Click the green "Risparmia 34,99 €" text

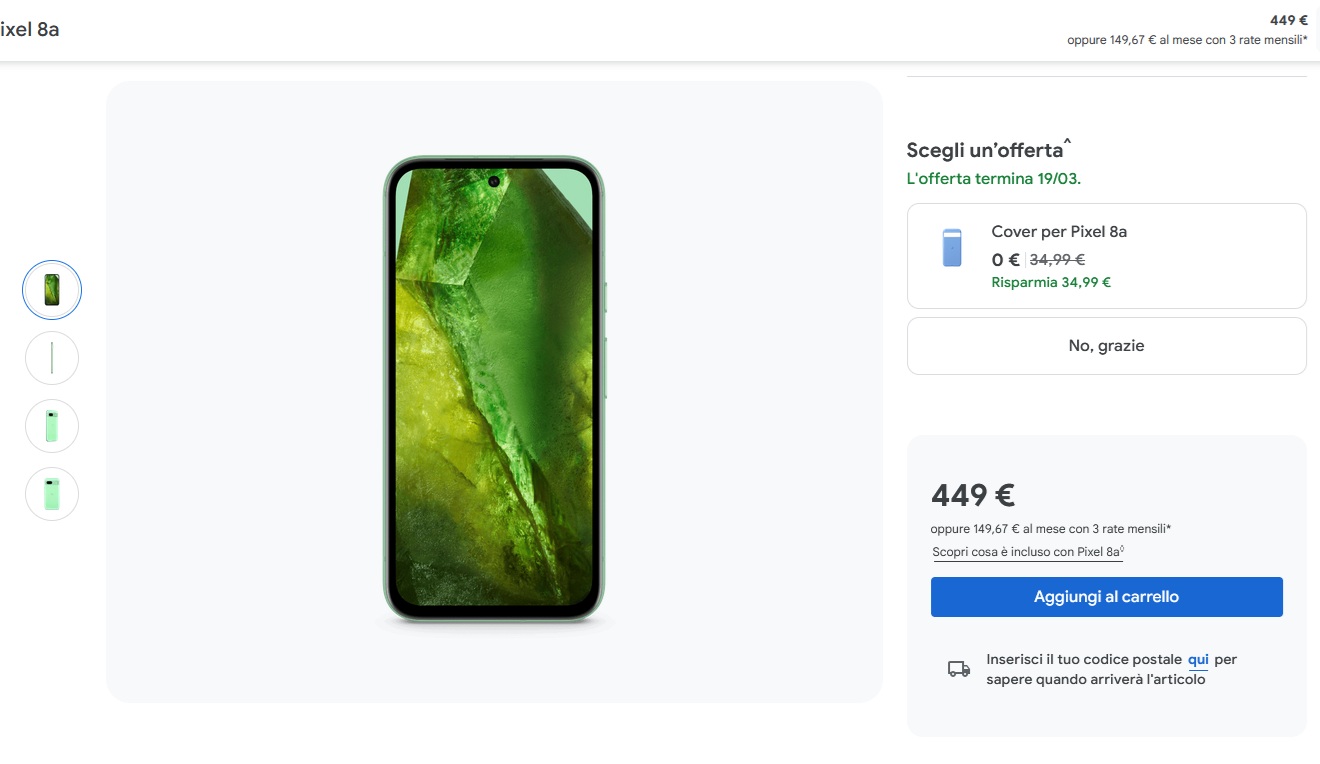pyautogui.click(x=1051, y=282)
